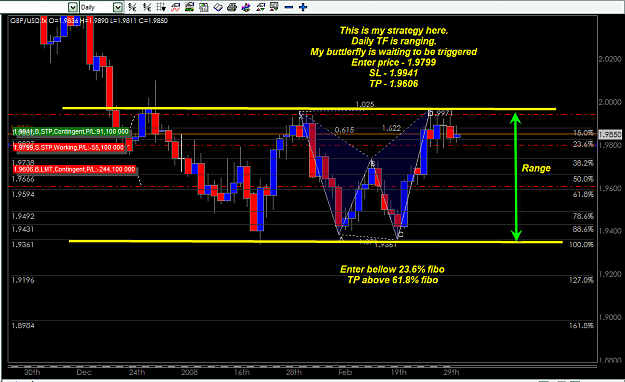The height and width of the screenshot is (382, 625).
Task: Select the 1.9606 B LMT Contingent order label
Action: [x=74, y=169]
